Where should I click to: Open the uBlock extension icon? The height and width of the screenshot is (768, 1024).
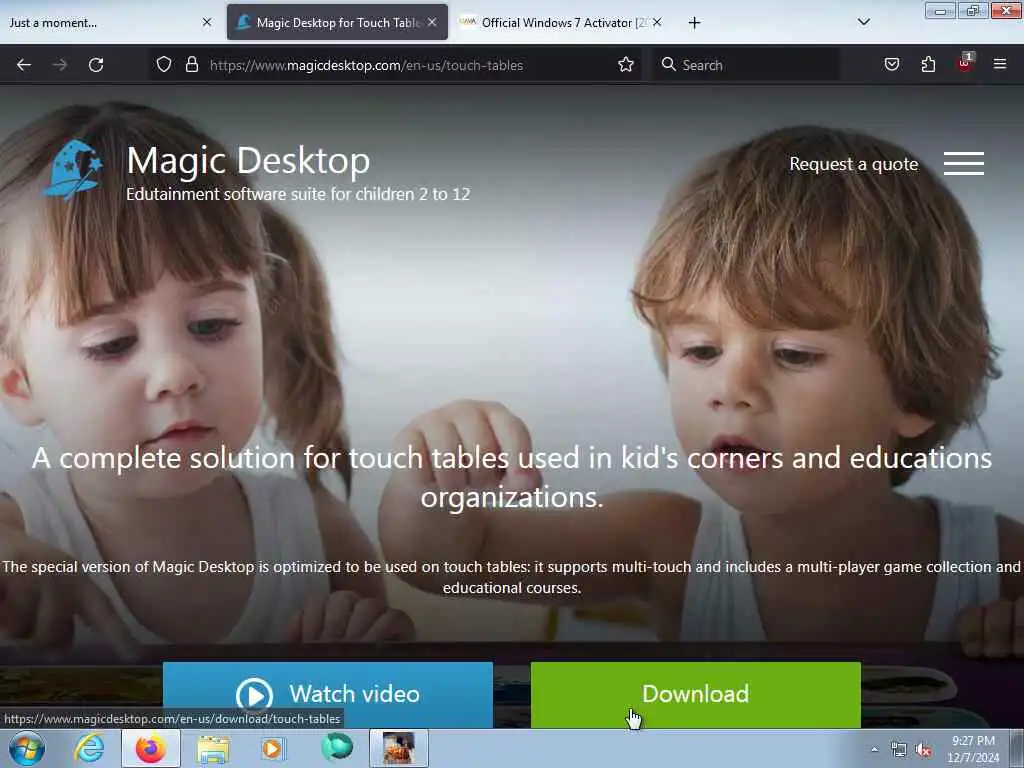click(x=965, y=63)
